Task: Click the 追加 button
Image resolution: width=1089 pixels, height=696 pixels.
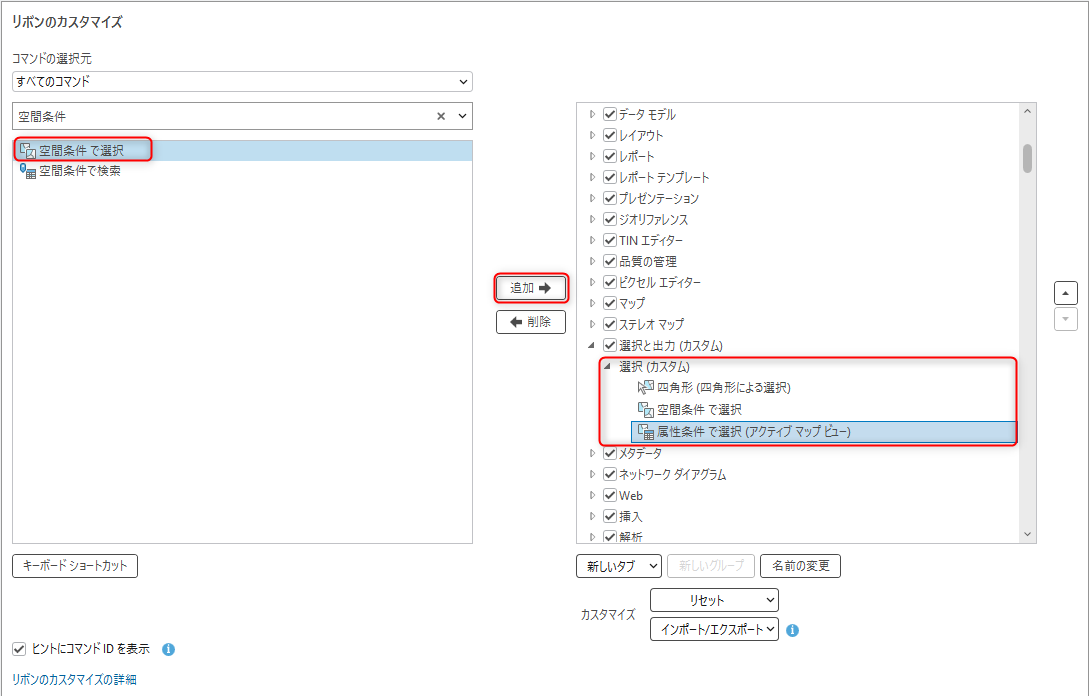Action: [x=531, y=288]
